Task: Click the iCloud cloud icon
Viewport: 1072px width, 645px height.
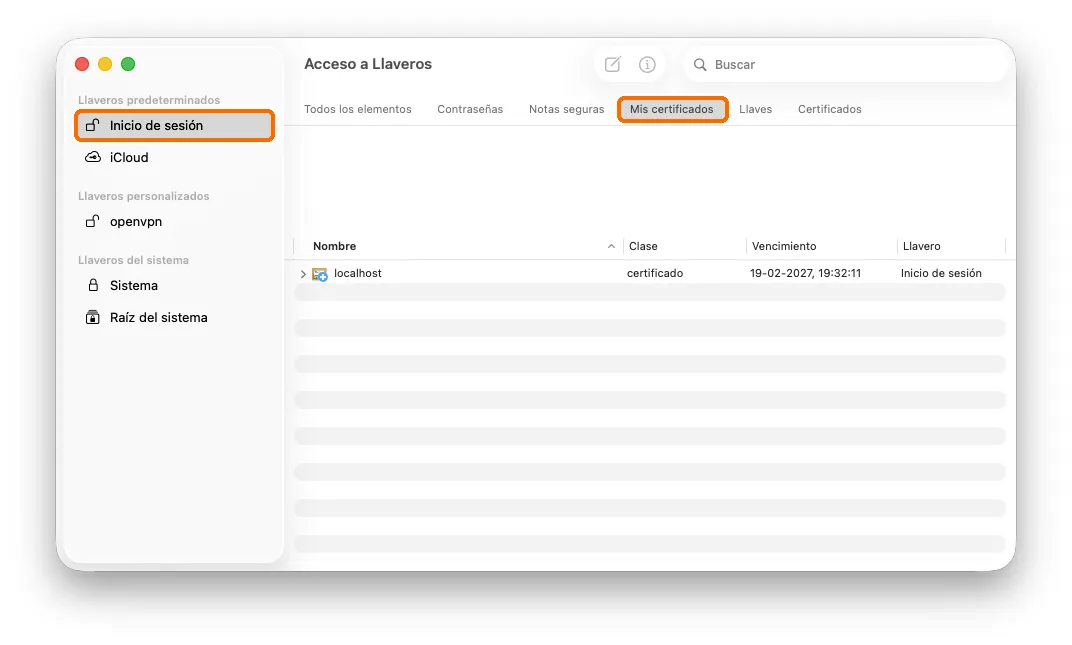Action: 92,157
